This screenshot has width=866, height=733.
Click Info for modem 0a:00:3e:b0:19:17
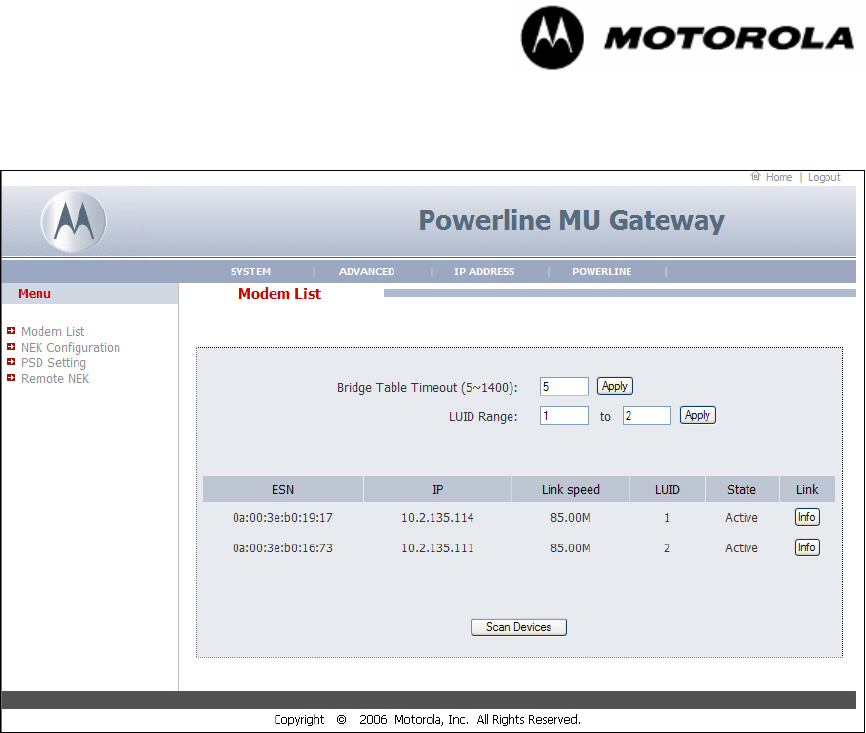point(807,517)
